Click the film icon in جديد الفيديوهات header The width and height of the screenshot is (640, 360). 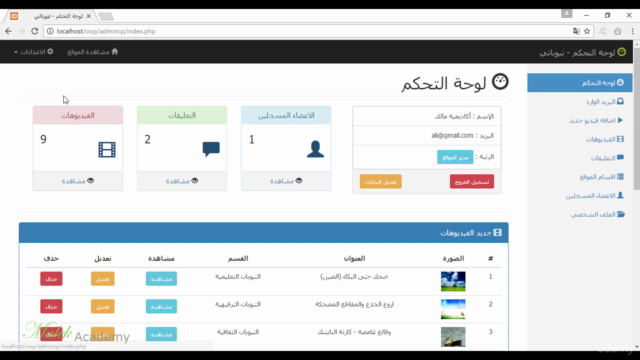497,233
